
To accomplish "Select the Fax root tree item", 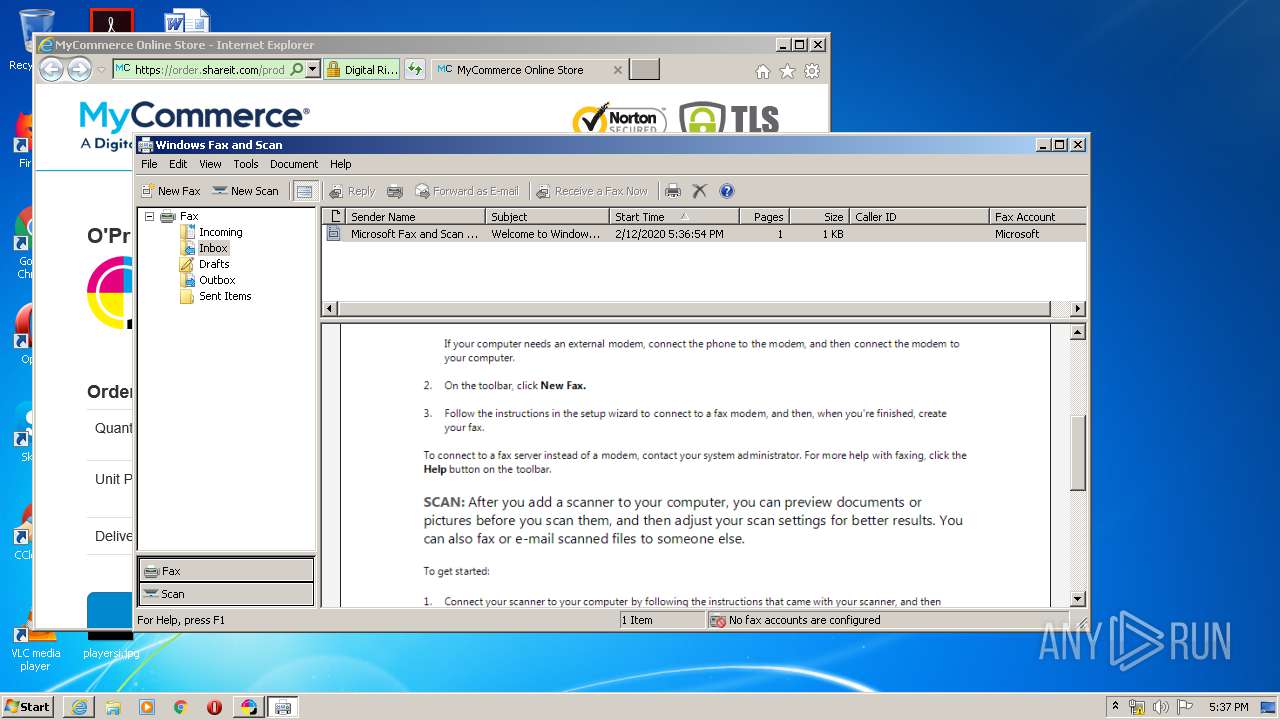I will pos(189,216).
